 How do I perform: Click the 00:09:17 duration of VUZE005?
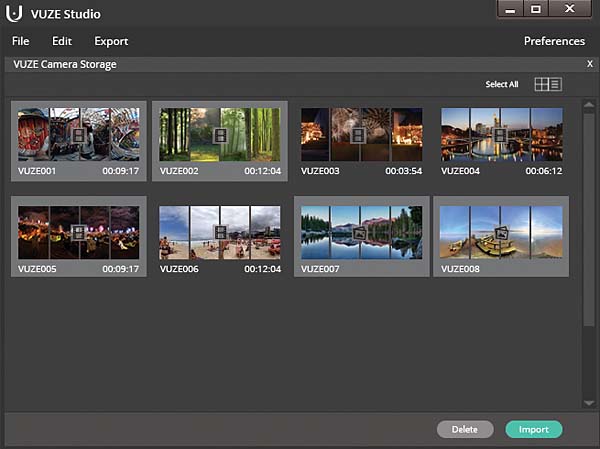coord(121,269)
